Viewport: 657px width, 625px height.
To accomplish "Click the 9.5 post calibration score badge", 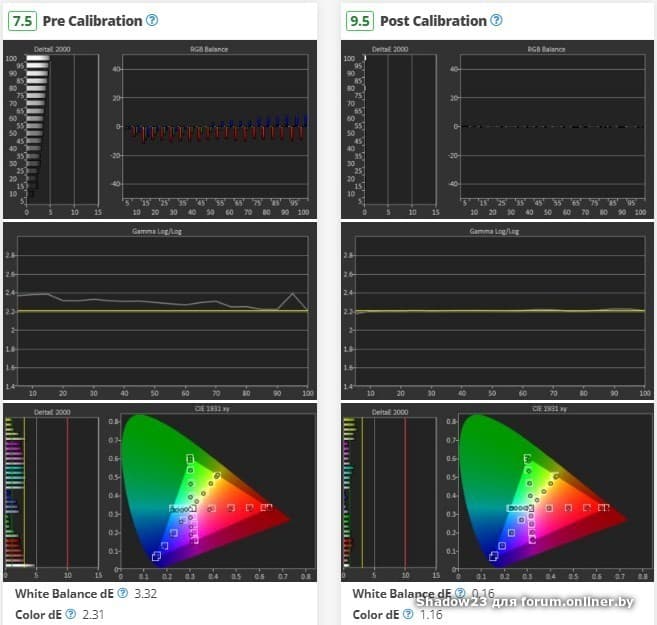I will click(360, 21).
